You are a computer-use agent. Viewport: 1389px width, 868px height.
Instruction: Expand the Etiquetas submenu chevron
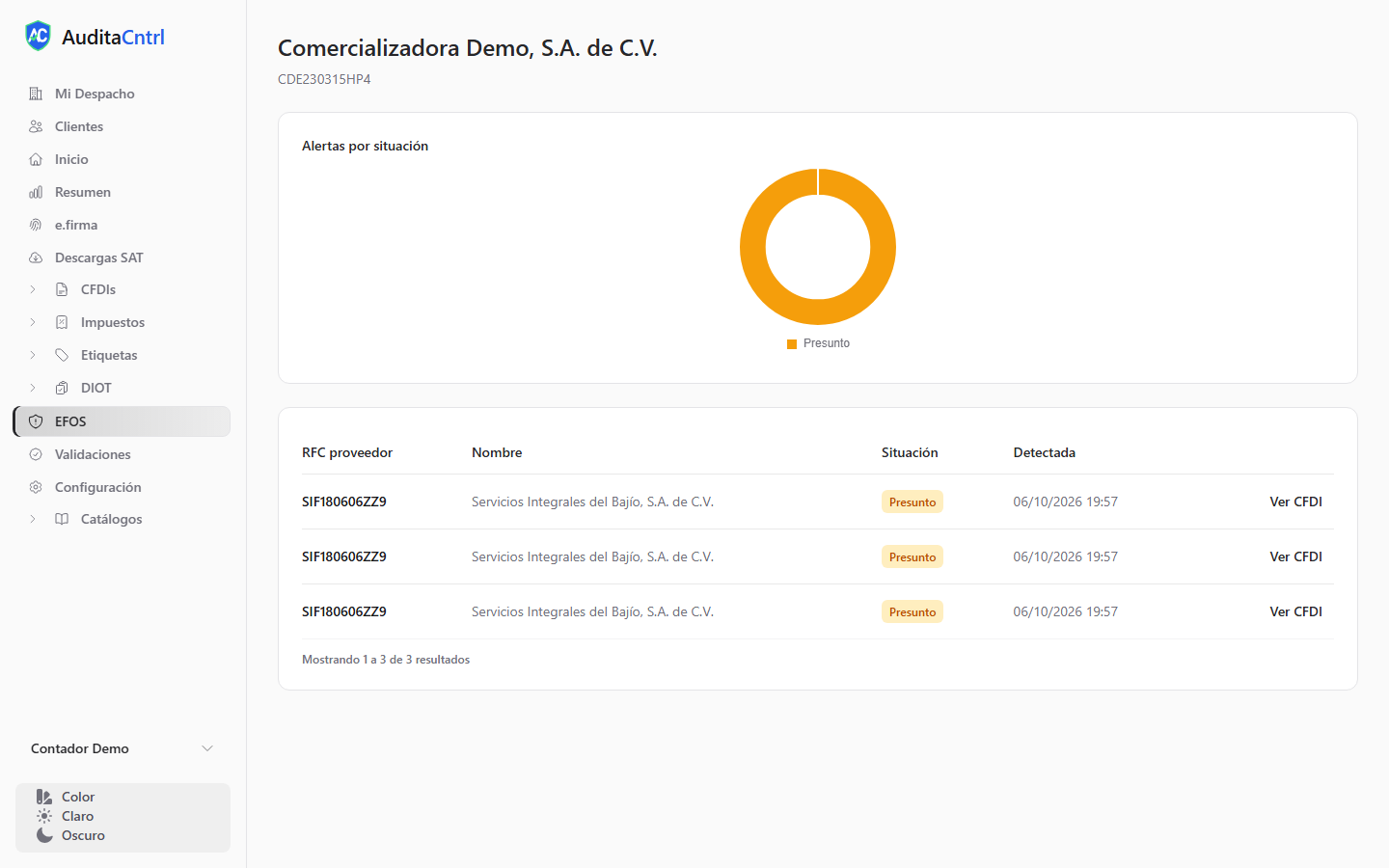[x=33, y=355]
